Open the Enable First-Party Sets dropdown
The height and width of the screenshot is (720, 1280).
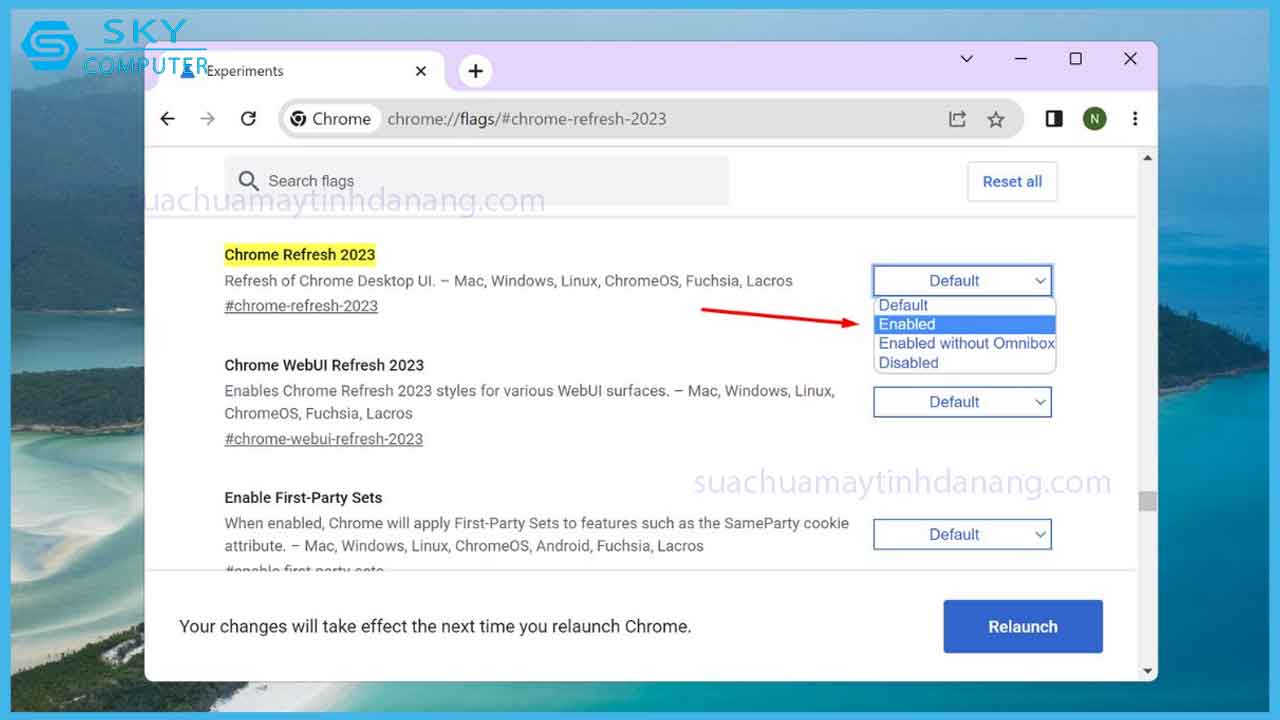(x=962, y=534)
